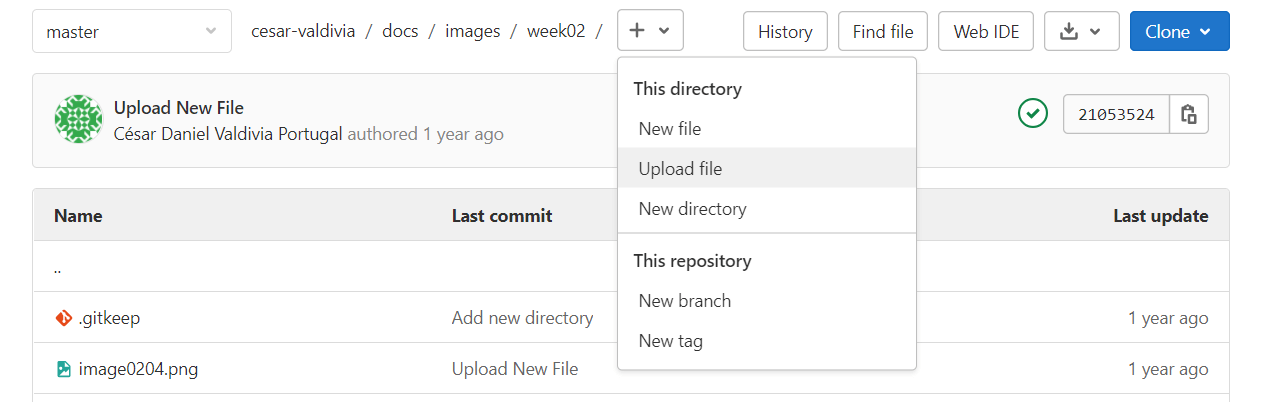Click the image0204.png image file icon
1268x402 pixels.
coord(64,369)
